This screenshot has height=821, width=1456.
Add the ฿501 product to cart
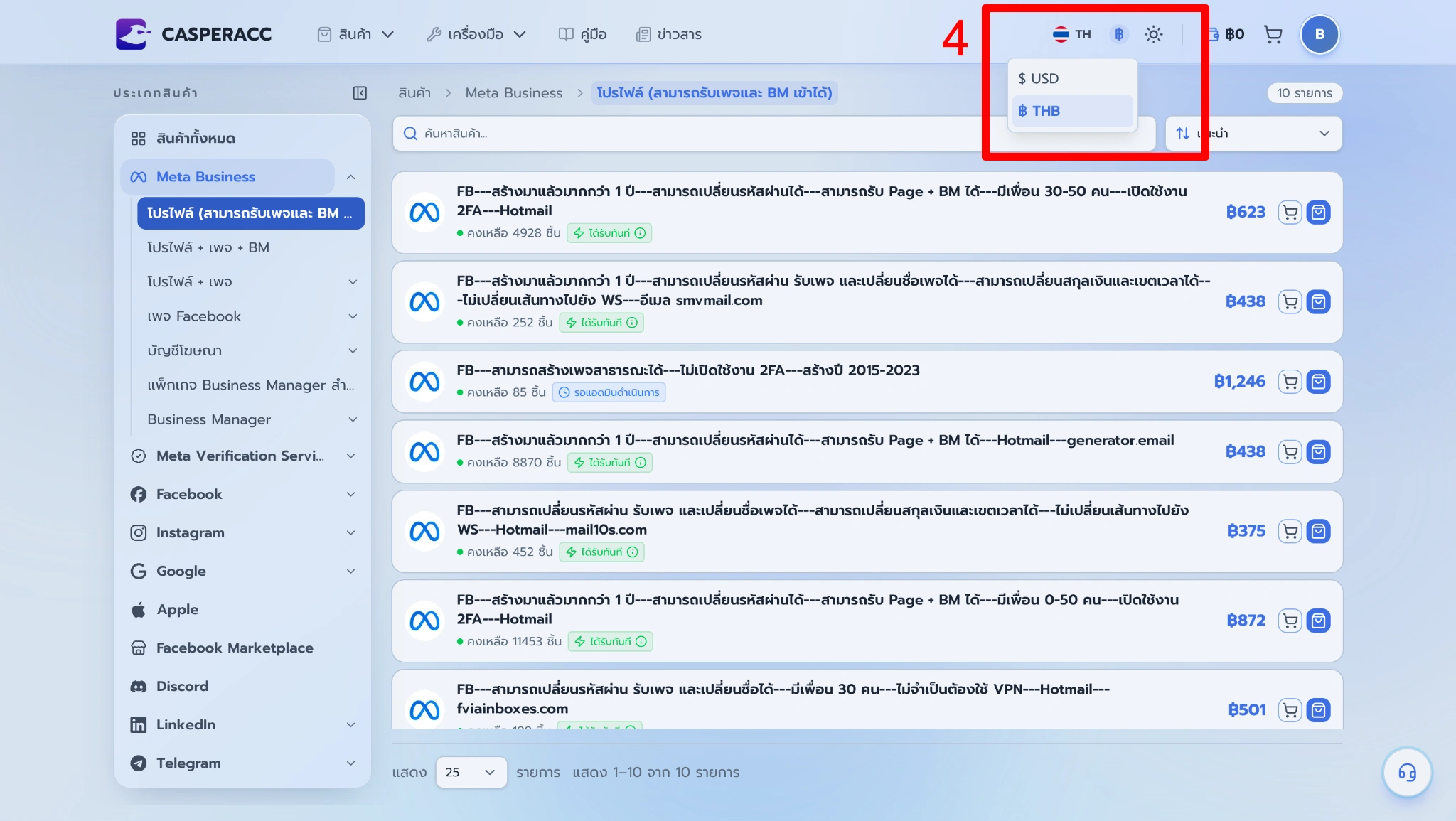point(1290,710)
